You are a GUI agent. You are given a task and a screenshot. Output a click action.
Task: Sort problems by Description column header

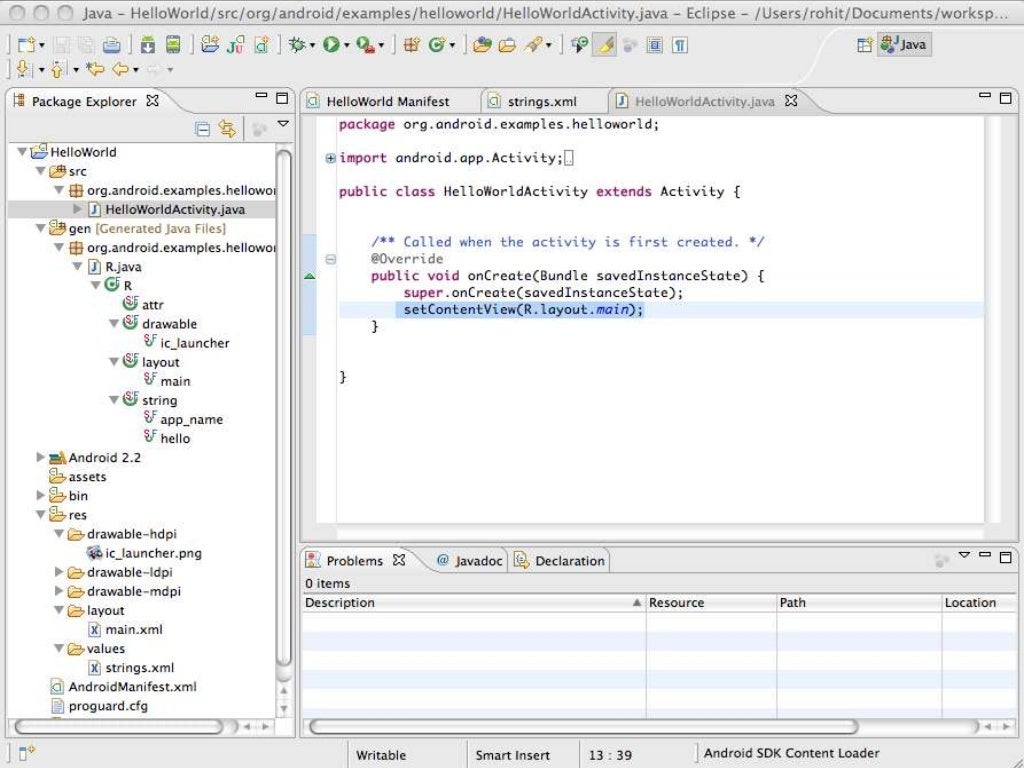340,603
